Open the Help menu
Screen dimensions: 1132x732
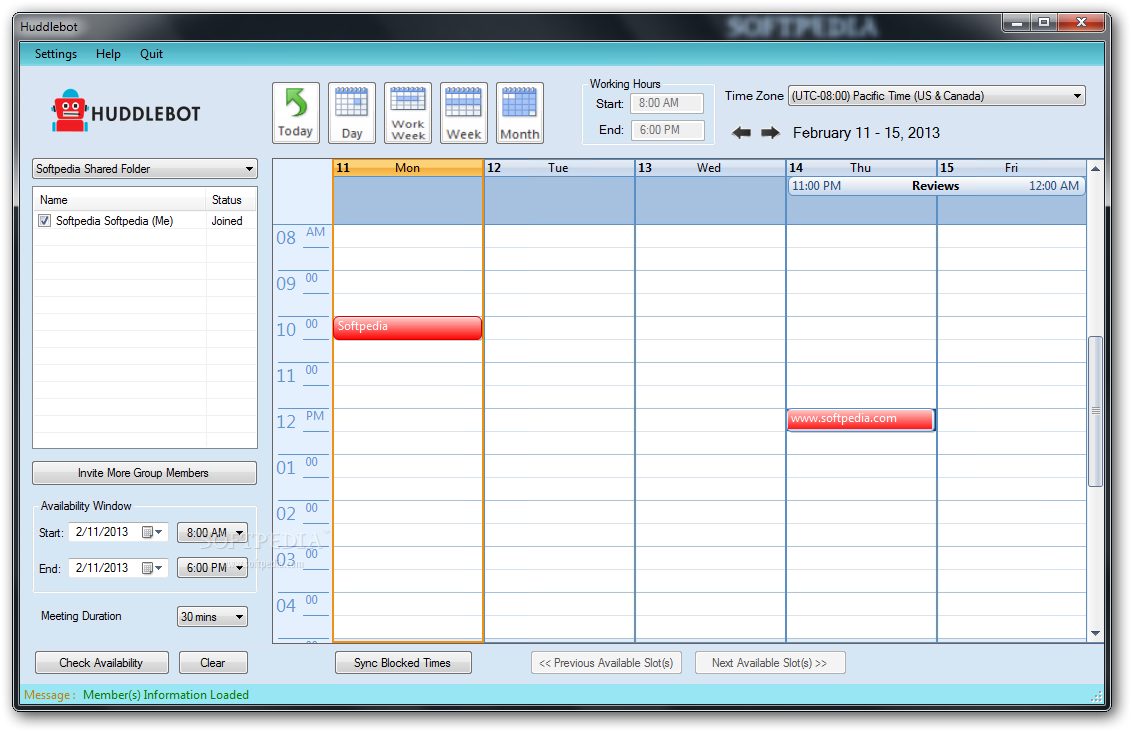click(108, 54)
